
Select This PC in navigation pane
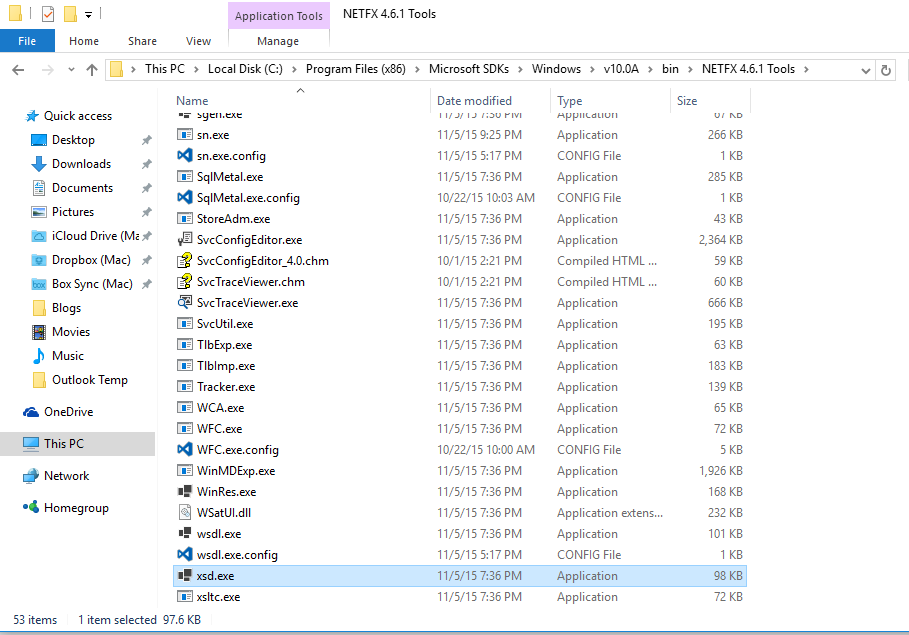(78, 444)
